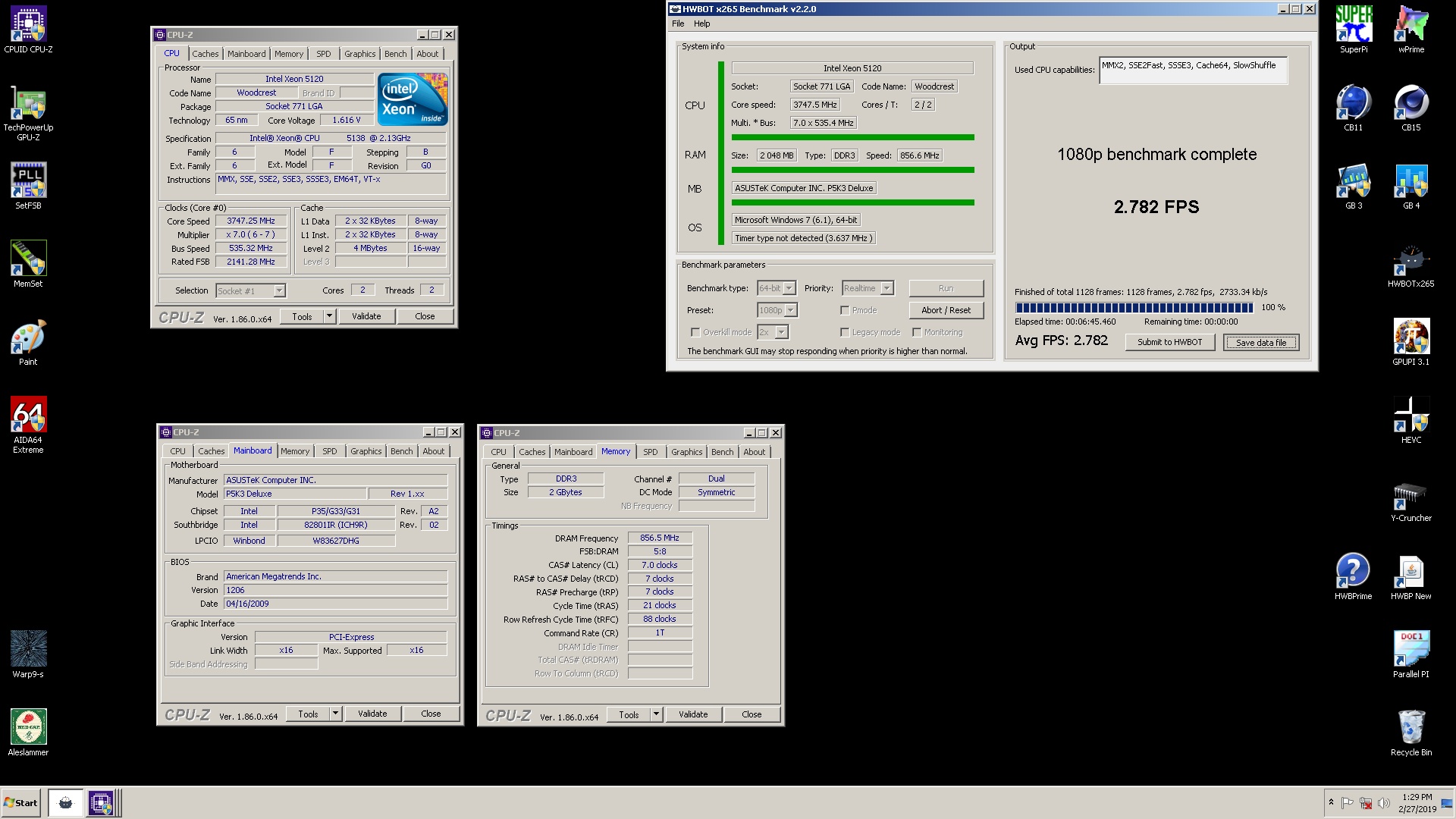Open AIDA64 Extreme desktop icon
Screen dimensions: 1456x819
28,425
